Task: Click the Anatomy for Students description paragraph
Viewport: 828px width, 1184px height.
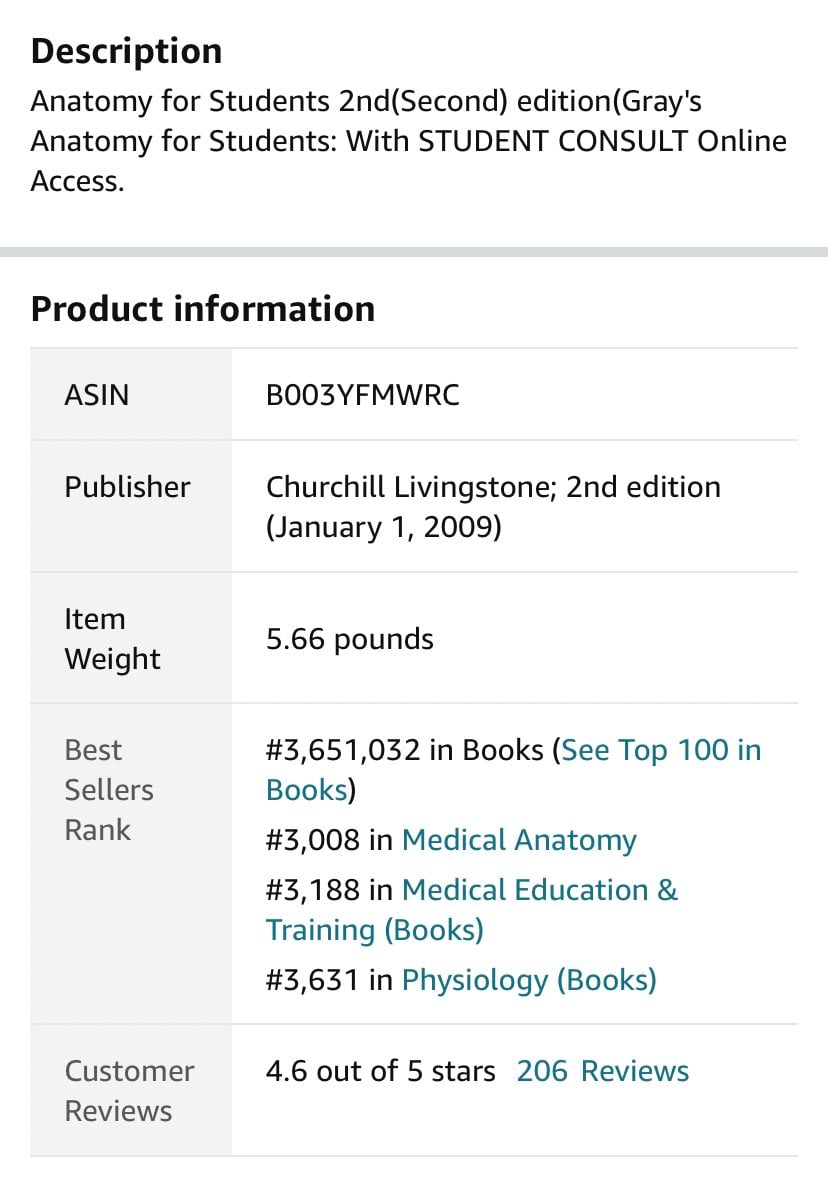Action: click(408, 140)
